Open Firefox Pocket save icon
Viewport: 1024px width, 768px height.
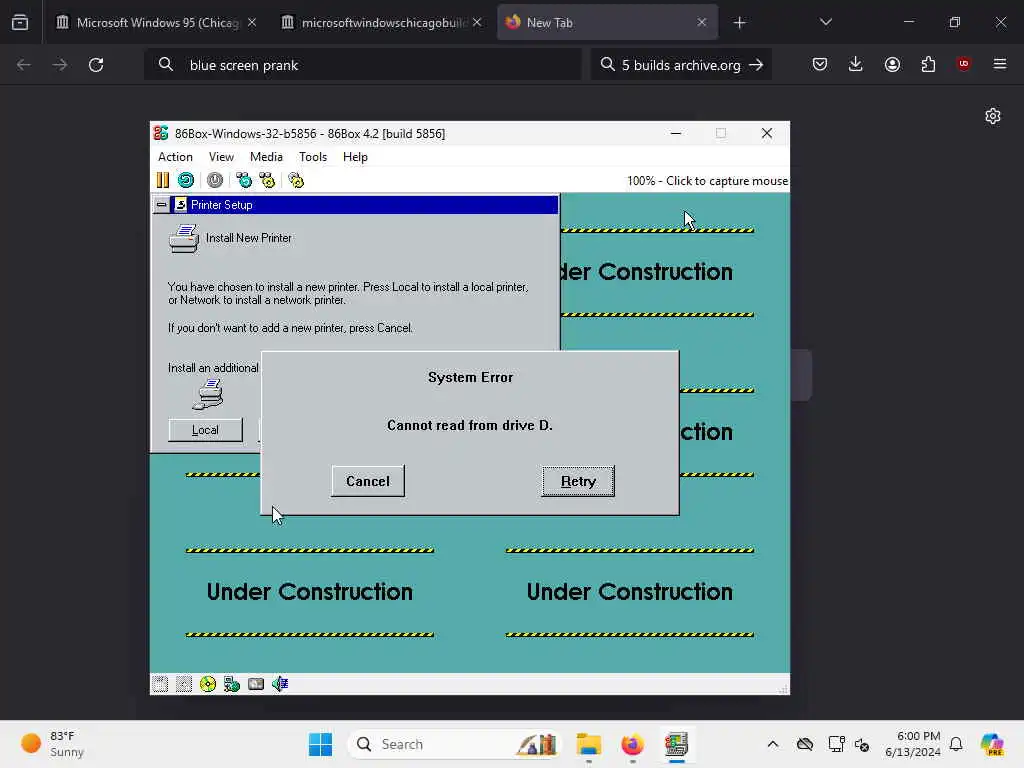(820, 64)
